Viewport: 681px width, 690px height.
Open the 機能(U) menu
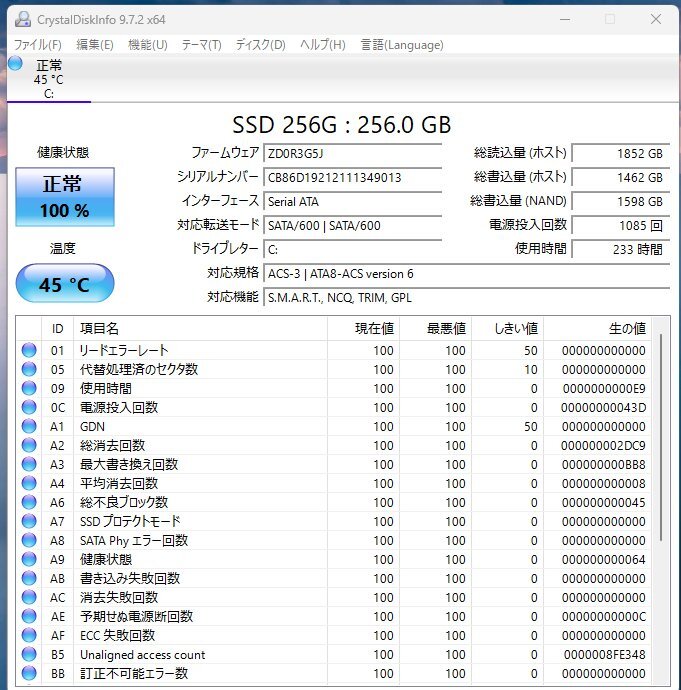[147, 45]
